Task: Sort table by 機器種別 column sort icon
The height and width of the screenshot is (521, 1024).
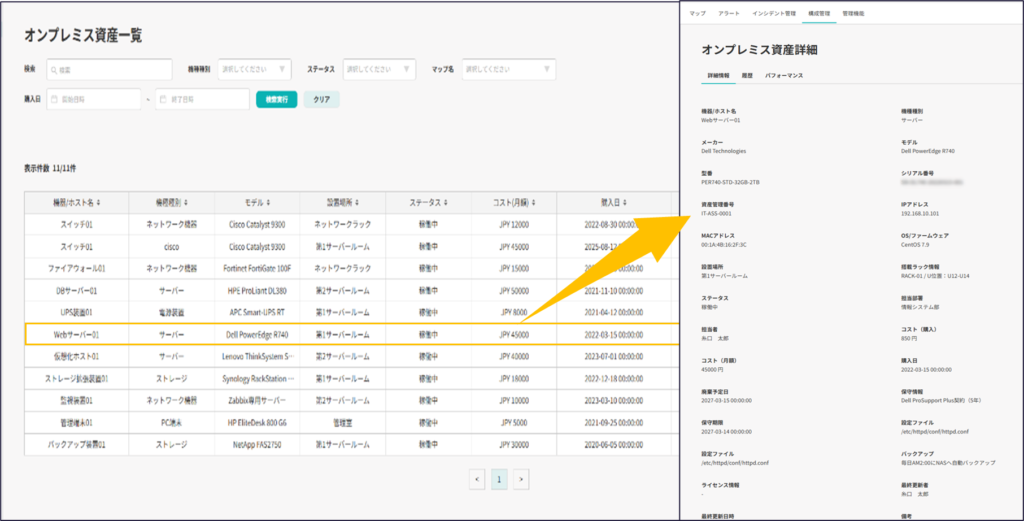Action: [186, 202]
